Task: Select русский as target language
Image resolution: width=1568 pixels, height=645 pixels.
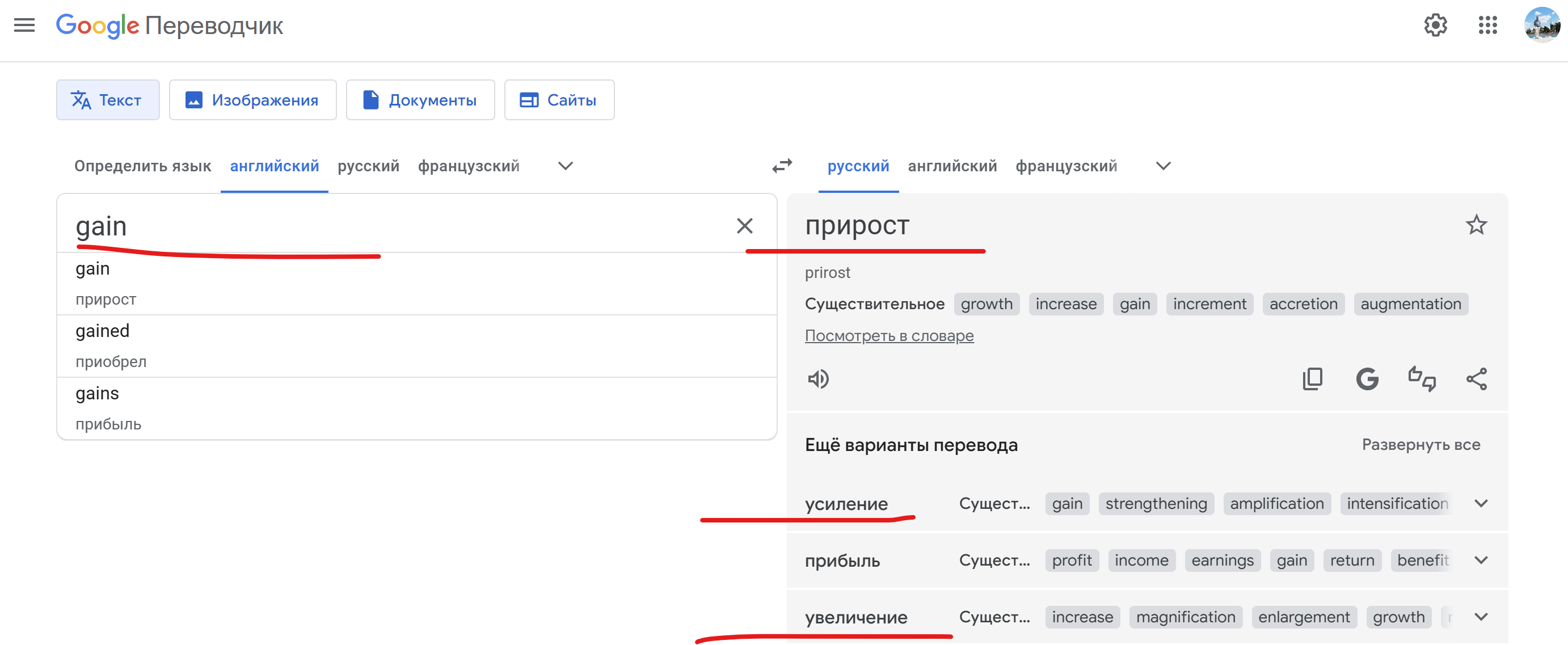Action: tap(858, 166)
